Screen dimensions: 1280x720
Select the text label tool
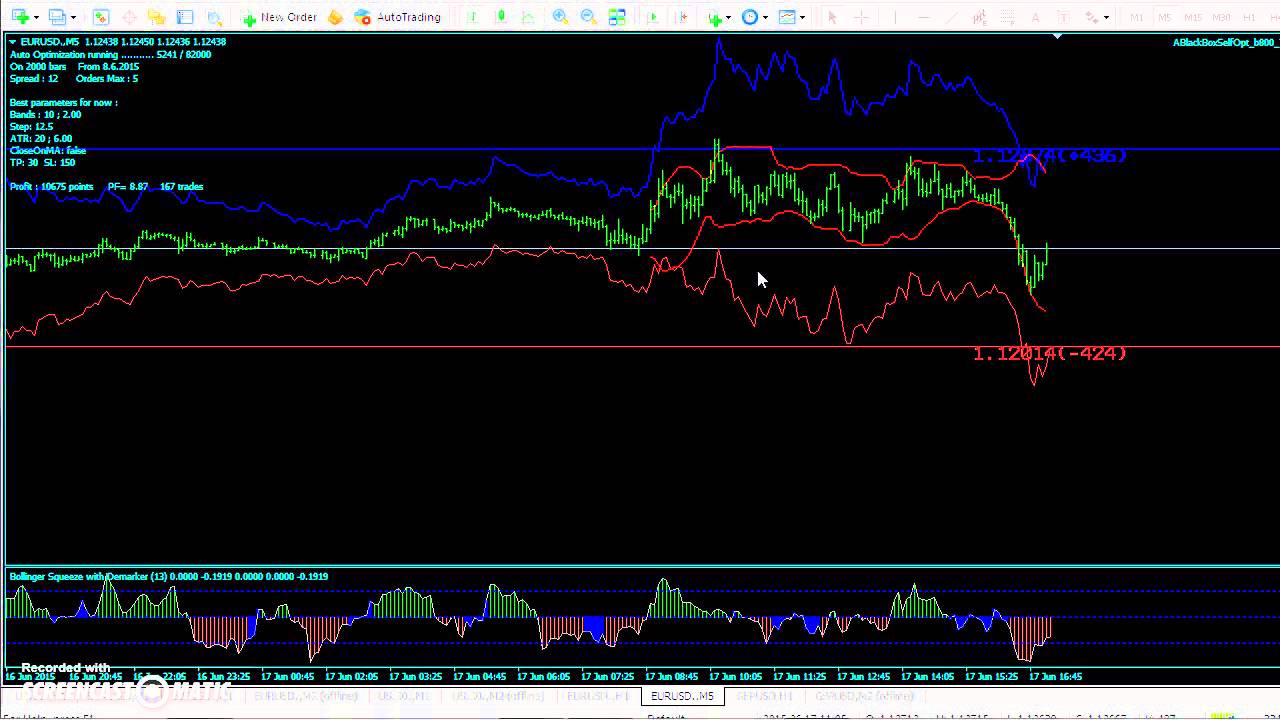[1063, 17]
